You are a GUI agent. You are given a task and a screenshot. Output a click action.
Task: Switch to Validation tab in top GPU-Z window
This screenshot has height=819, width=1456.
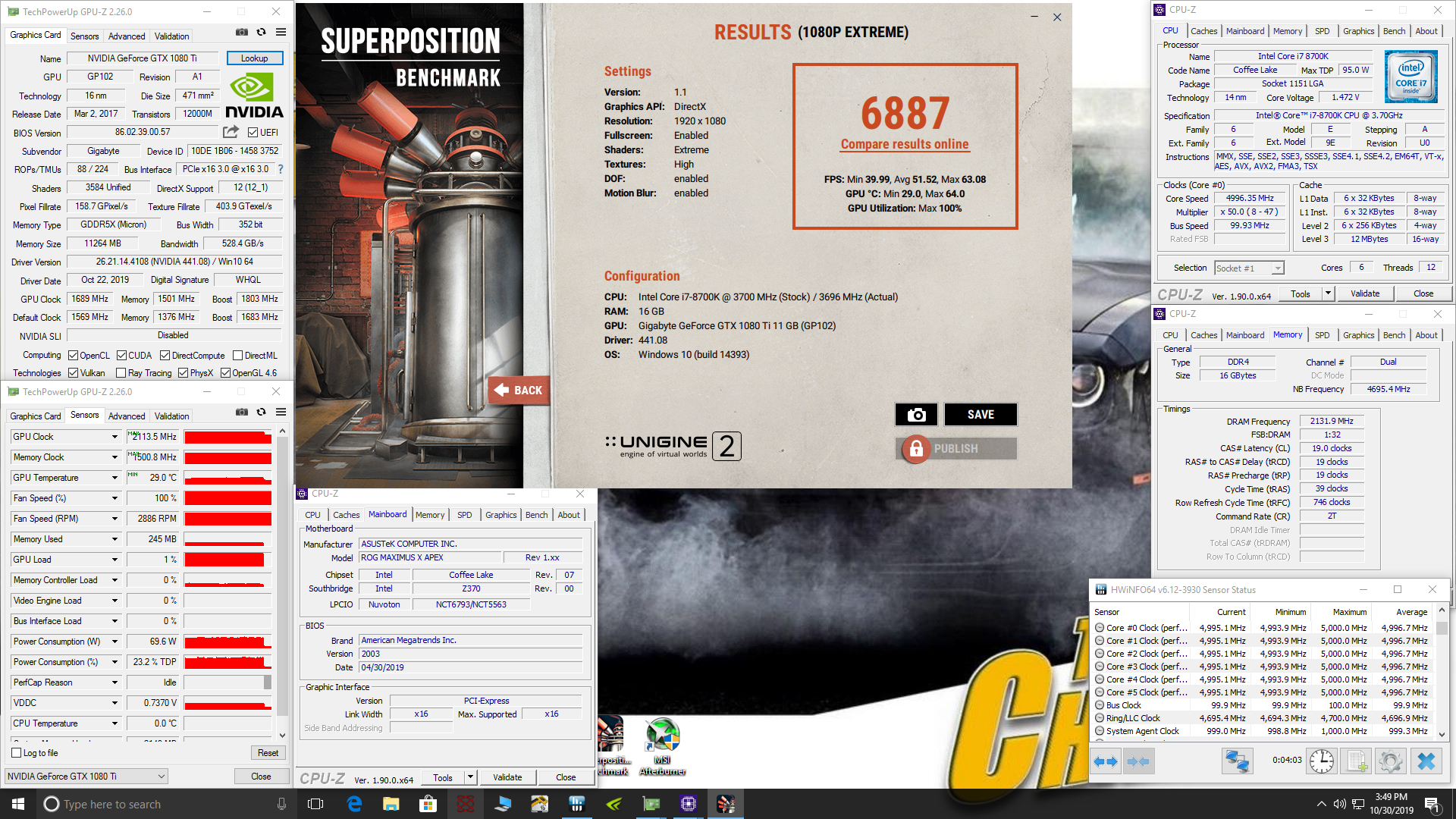[172, 36]
